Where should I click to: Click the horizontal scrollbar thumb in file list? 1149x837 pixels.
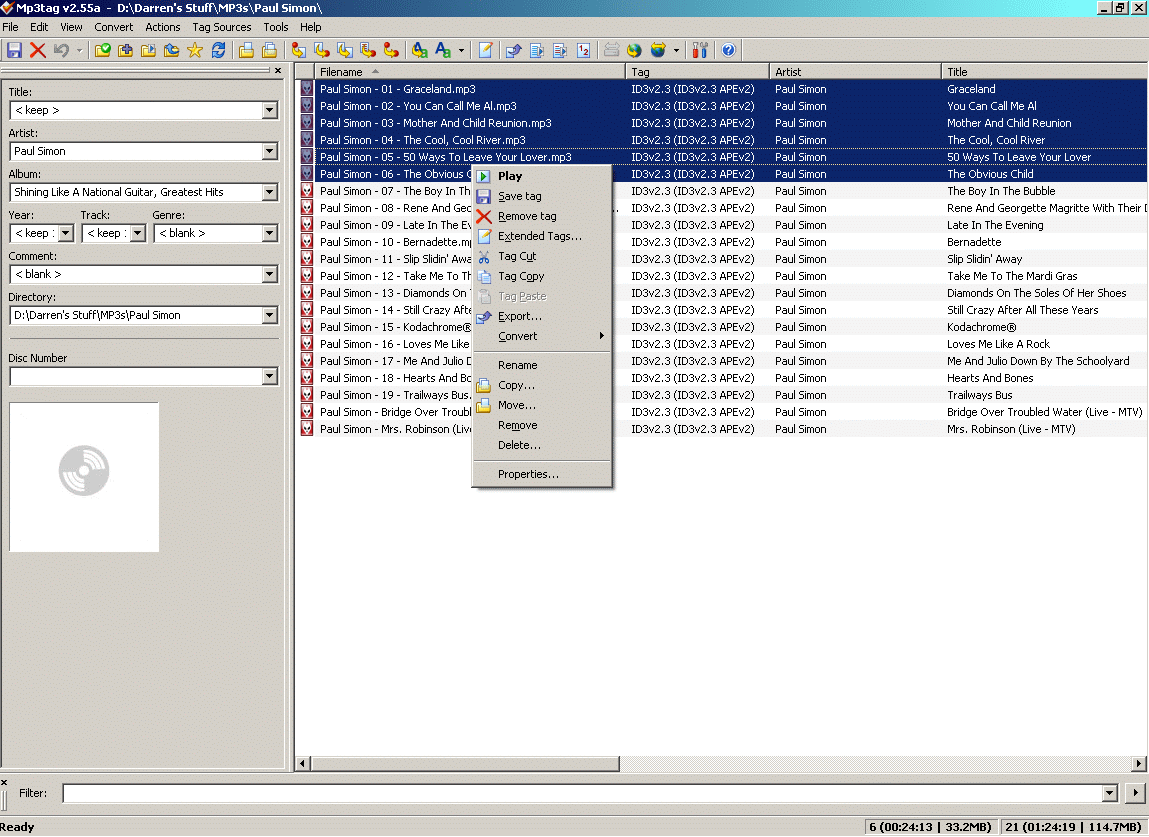tap(465, 764)
